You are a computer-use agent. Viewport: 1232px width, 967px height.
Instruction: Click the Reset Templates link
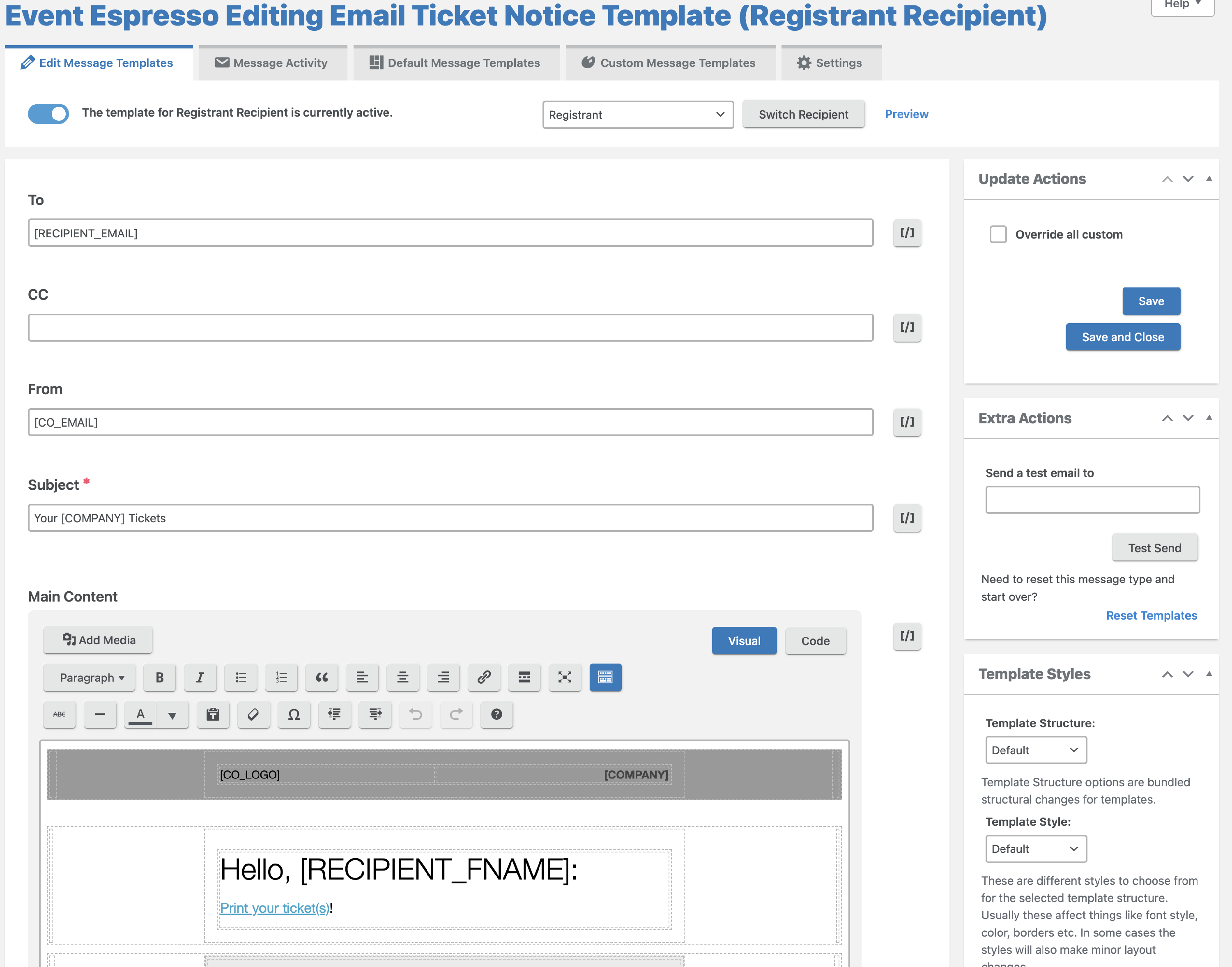pyautogui.click(x=1151, y=616)
